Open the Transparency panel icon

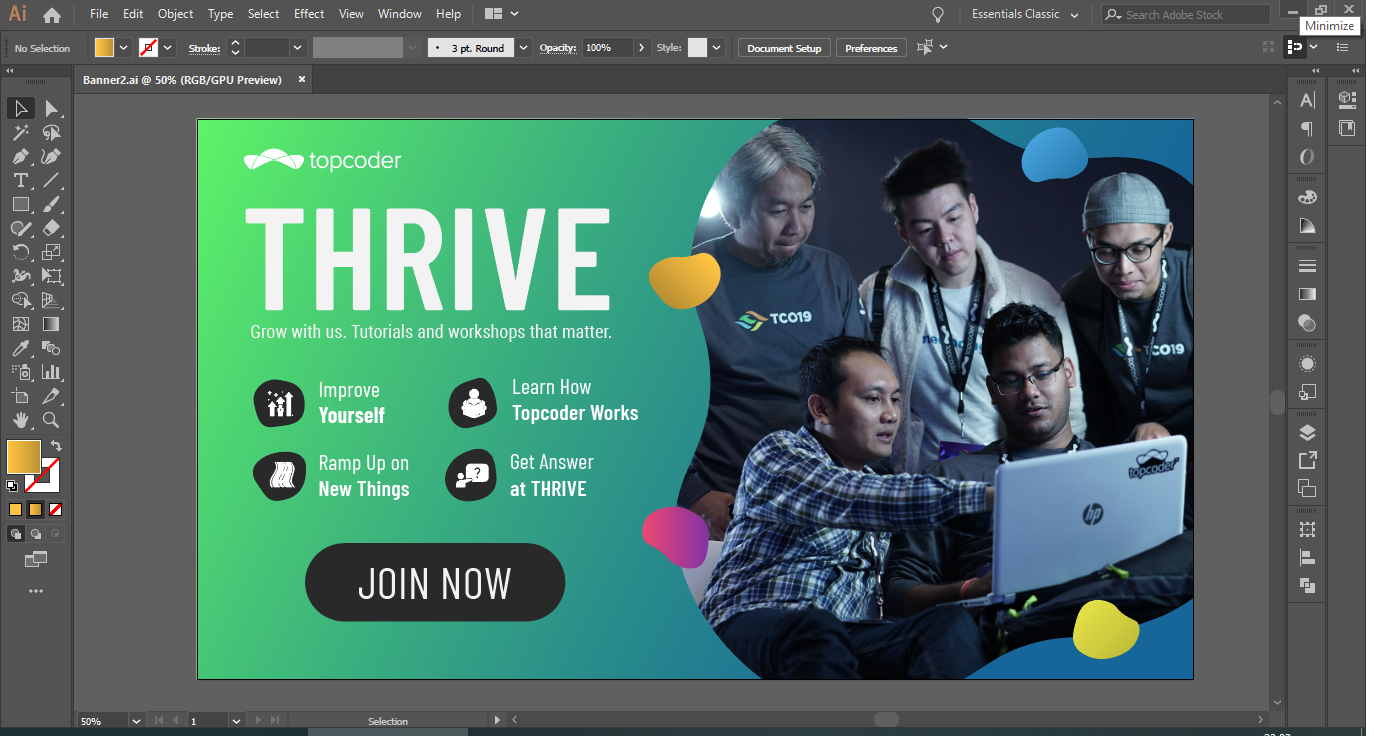pyautogui.click(x=1307, y=323)
